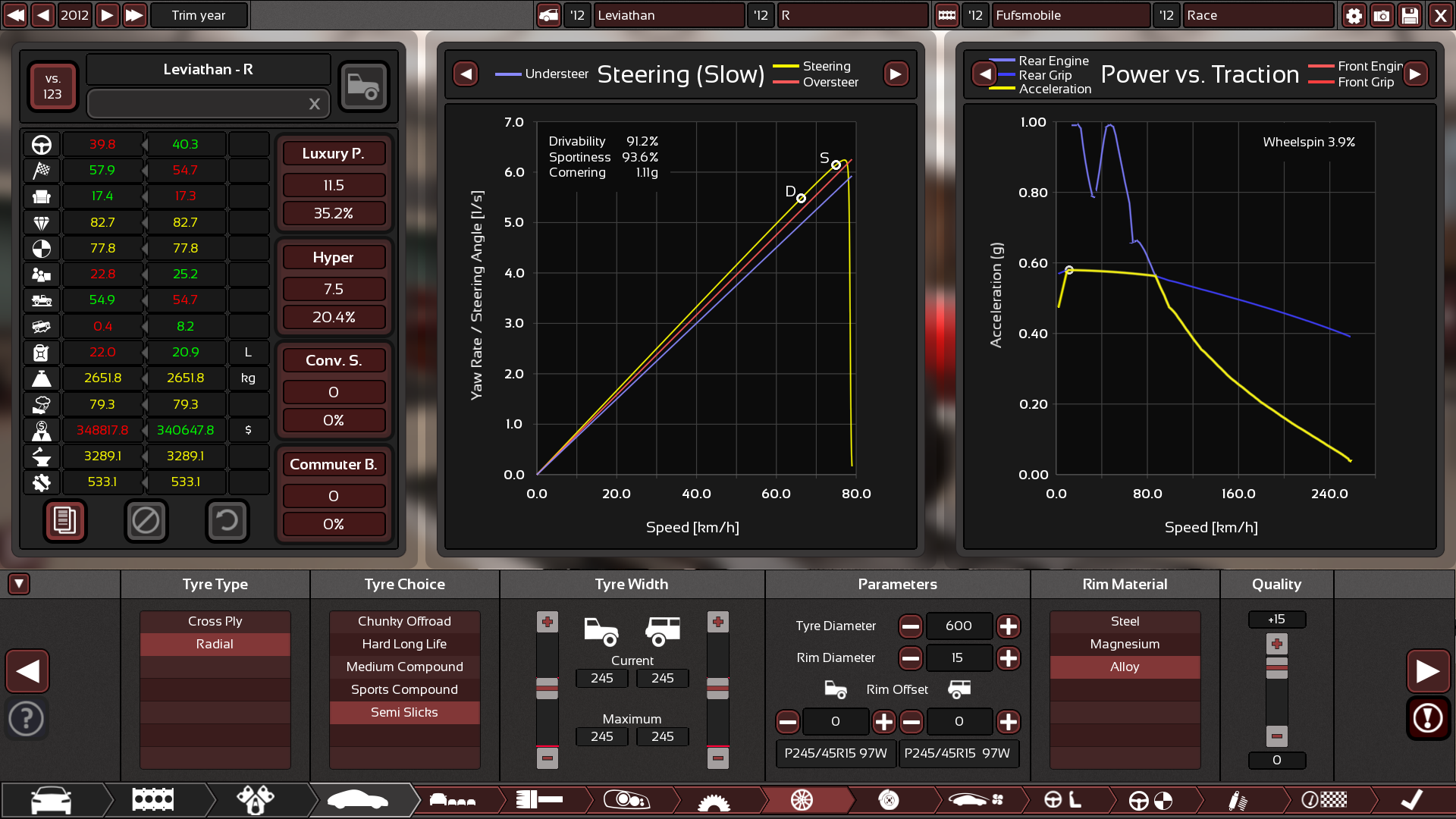The width and height of the screenshot is (1456, 819).
Task: Open the engine block tab
Action: 153,800
